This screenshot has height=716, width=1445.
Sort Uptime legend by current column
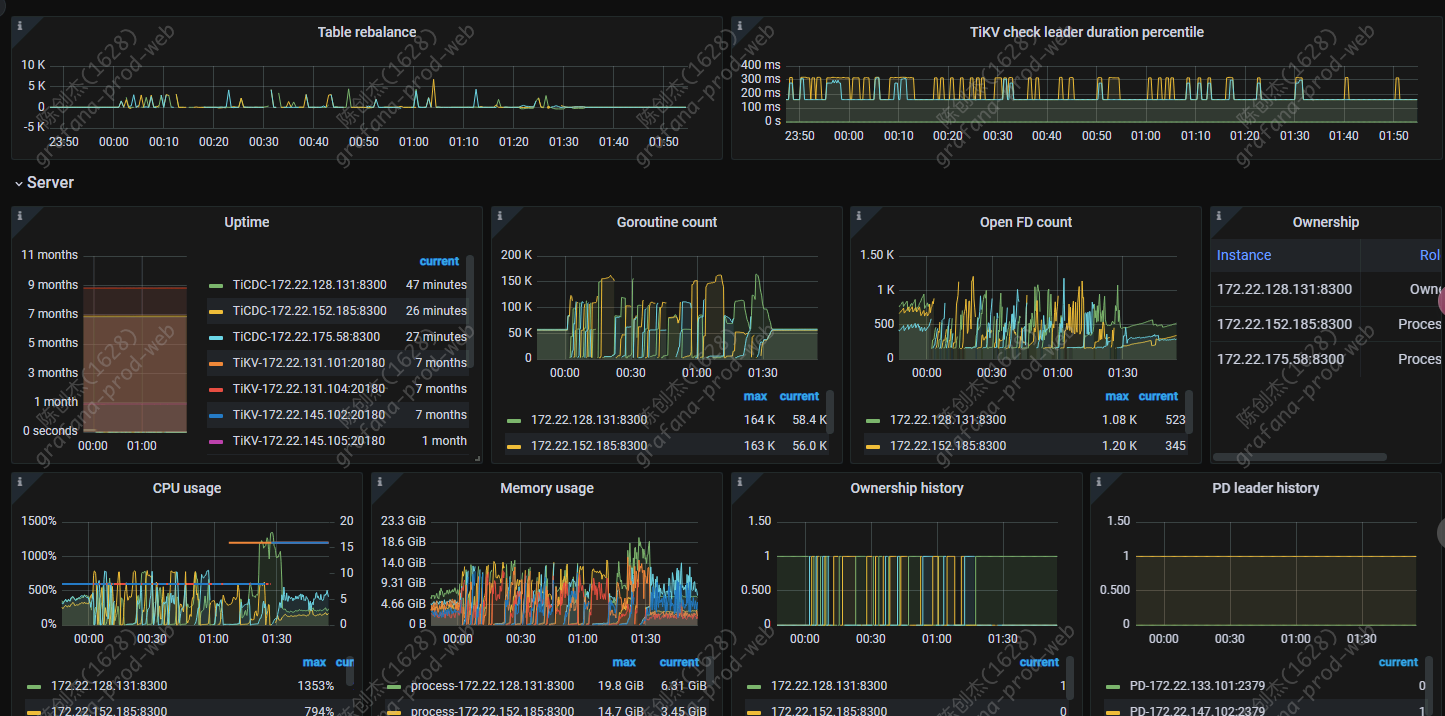[439, 261]
